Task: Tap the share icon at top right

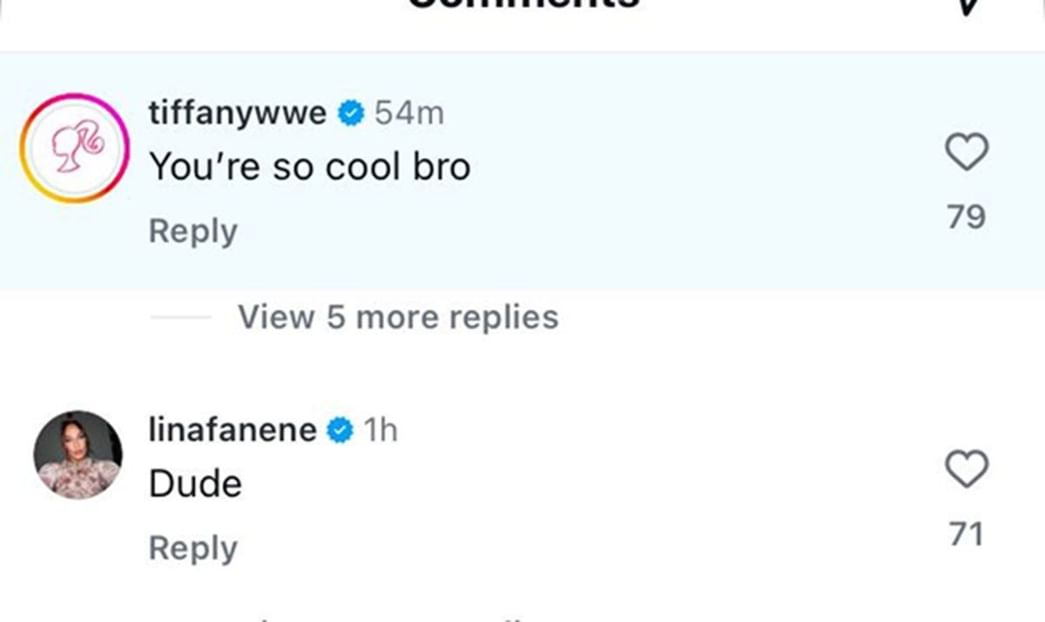Action: pos(965,6)
